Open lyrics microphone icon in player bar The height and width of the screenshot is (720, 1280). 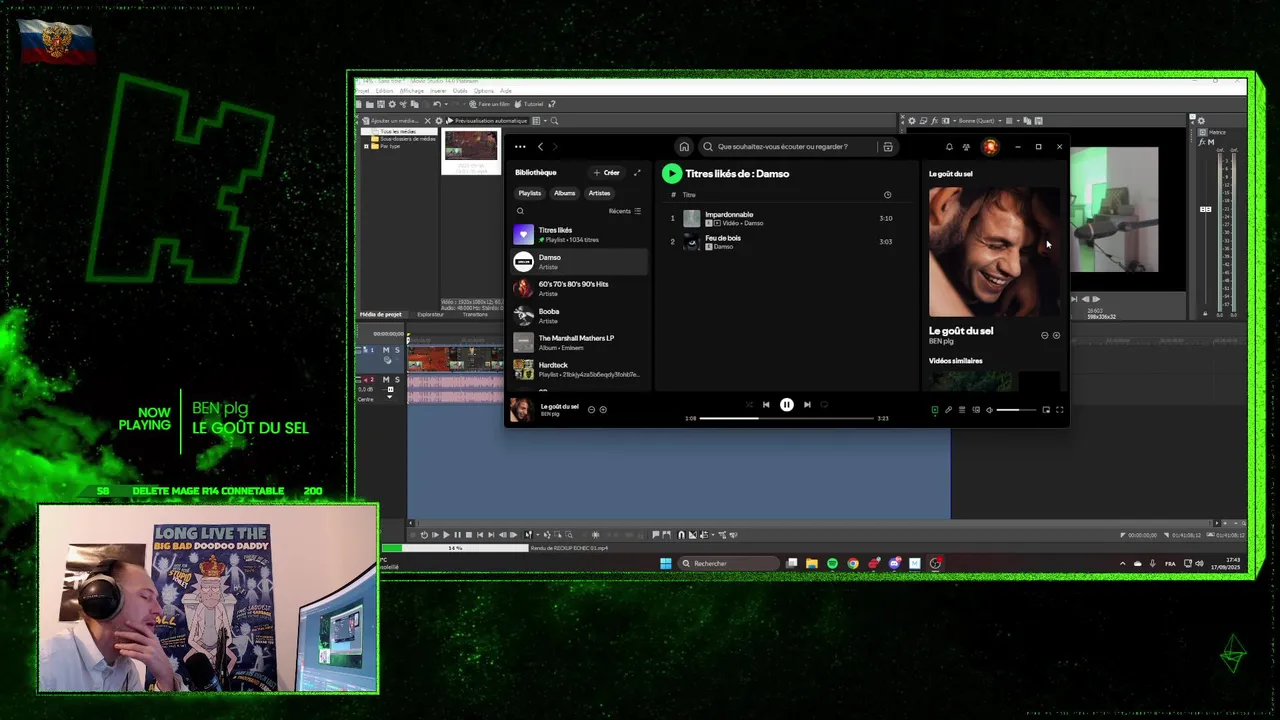point(948,410)
